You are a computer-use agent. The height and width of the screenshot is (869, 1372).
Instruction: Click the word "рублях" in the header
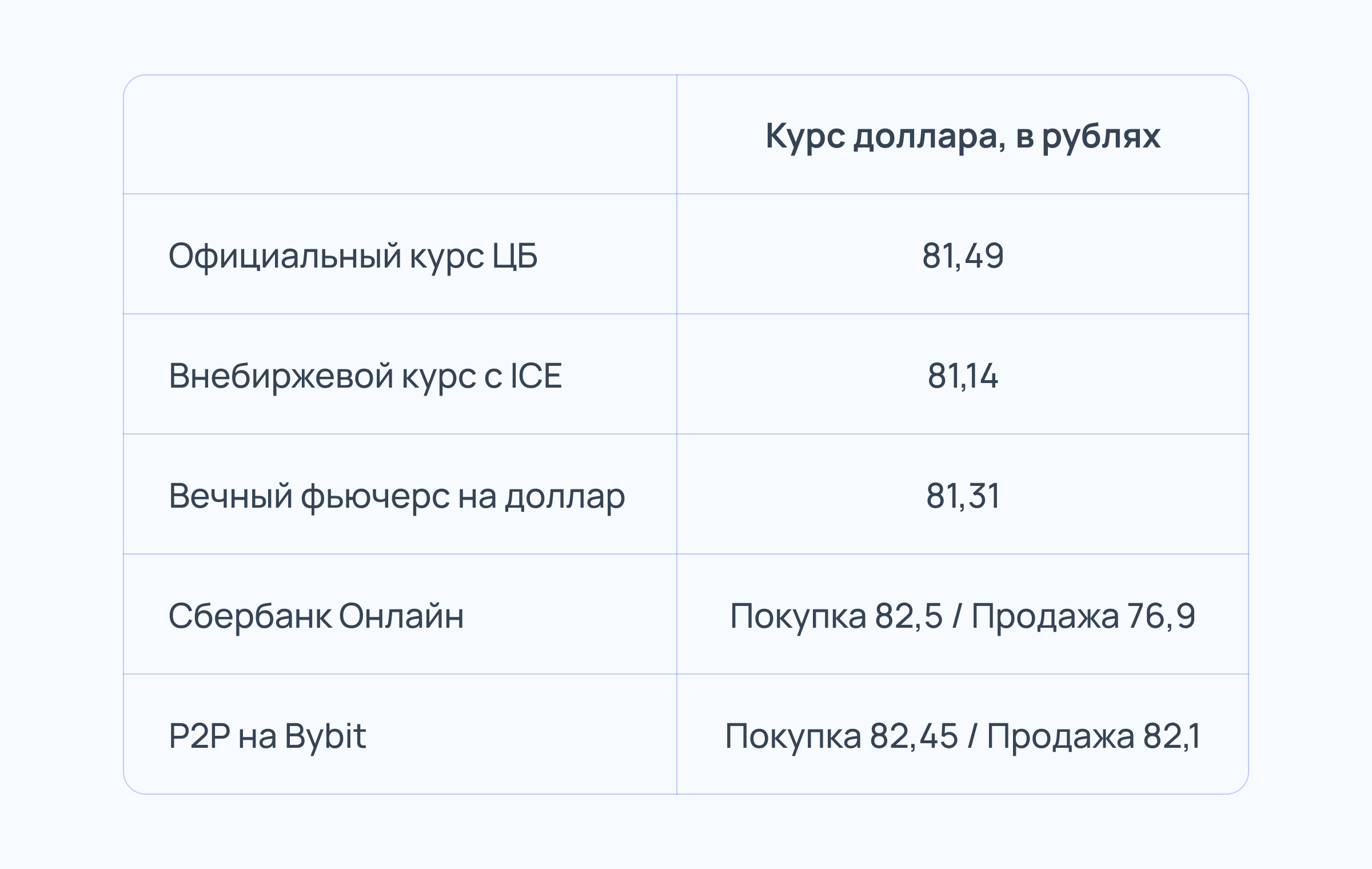coord(1101,136)
